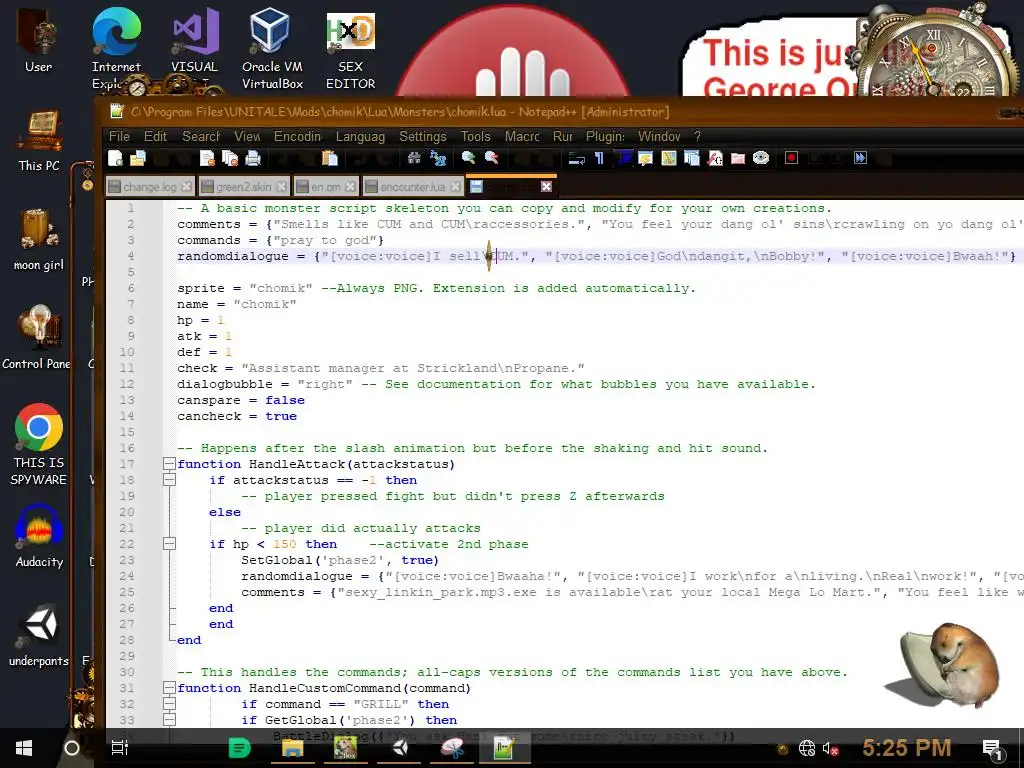Click the muted volume tray icon

(830, 748)
